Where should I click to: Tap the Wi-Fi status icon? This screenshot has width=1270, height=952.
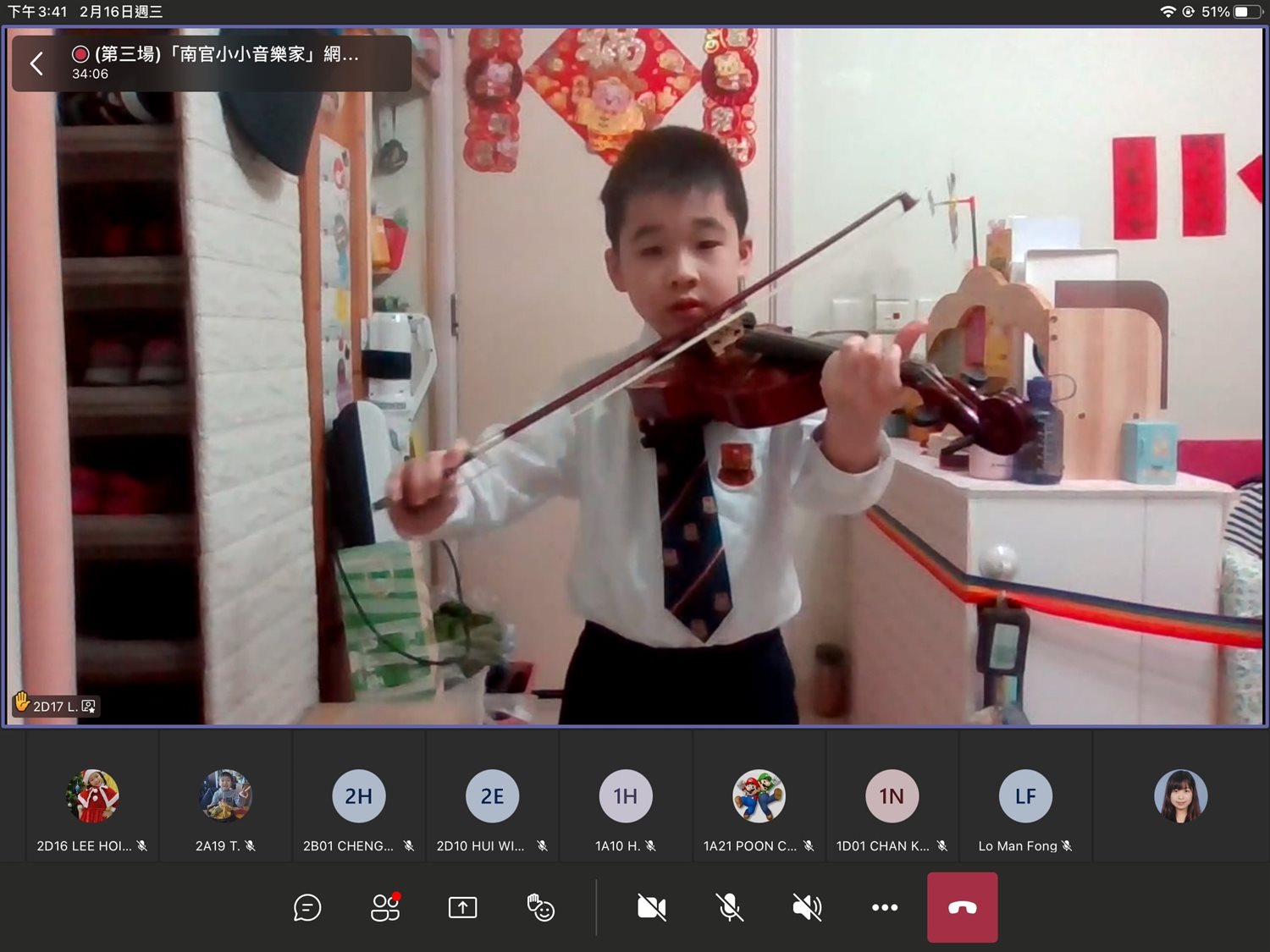[x=1168, y=12]
